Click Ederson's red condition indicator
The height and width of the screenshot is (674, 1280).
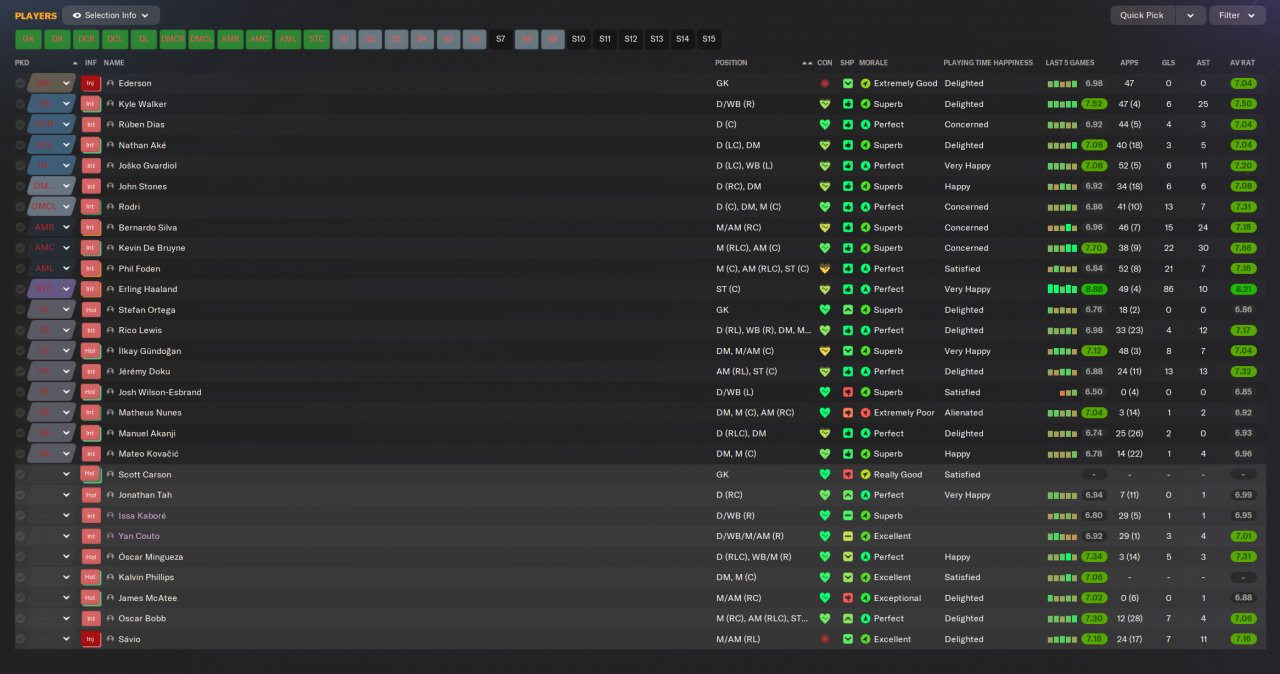pyautogui.click(x=825, y=83)
